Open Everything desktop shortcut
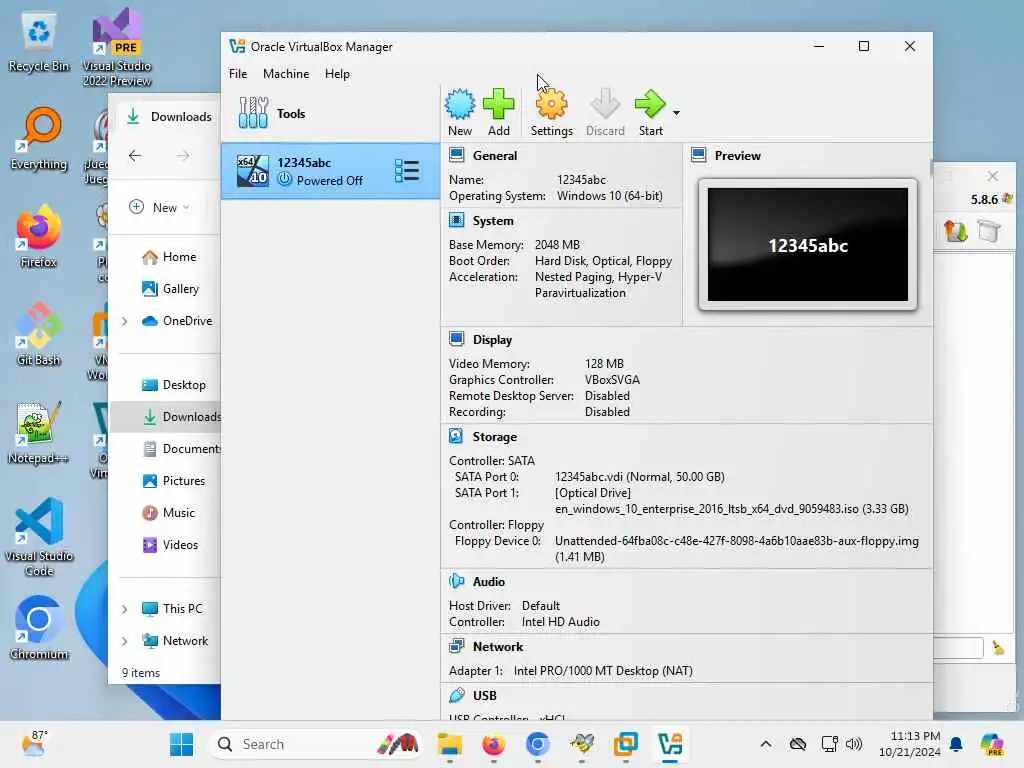This screenshot has width=1024, height=768. [x=39, y=138]
